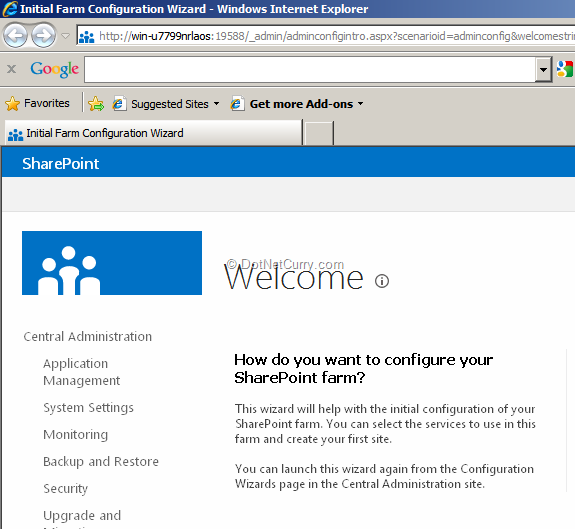The width and height of the screenshot is (575, 529).
Task: Expand the Google search box dropdown
Action: pos(543,69)
